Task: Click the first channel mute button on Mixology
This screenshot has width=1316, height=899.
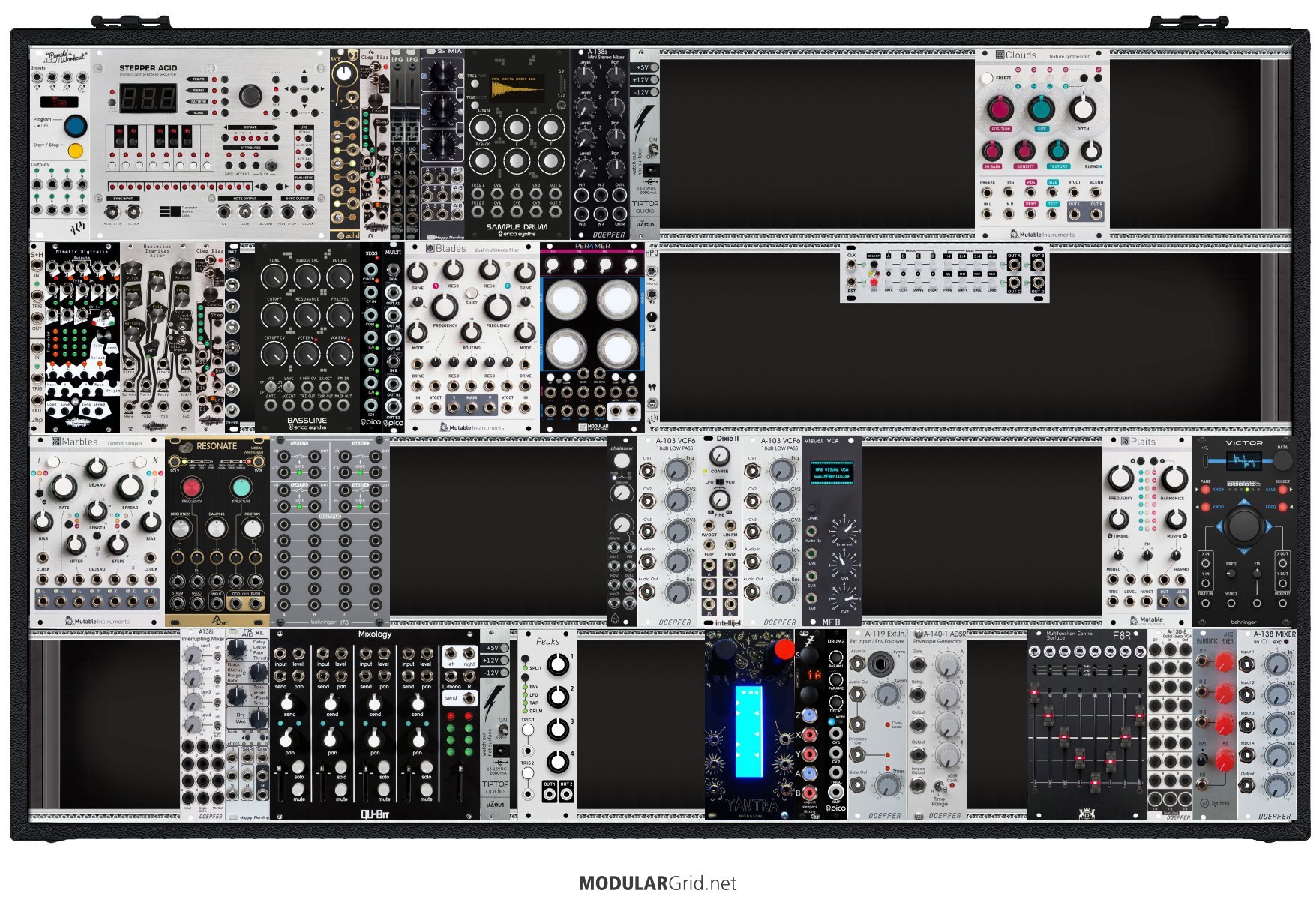Action: click(298, 789)
